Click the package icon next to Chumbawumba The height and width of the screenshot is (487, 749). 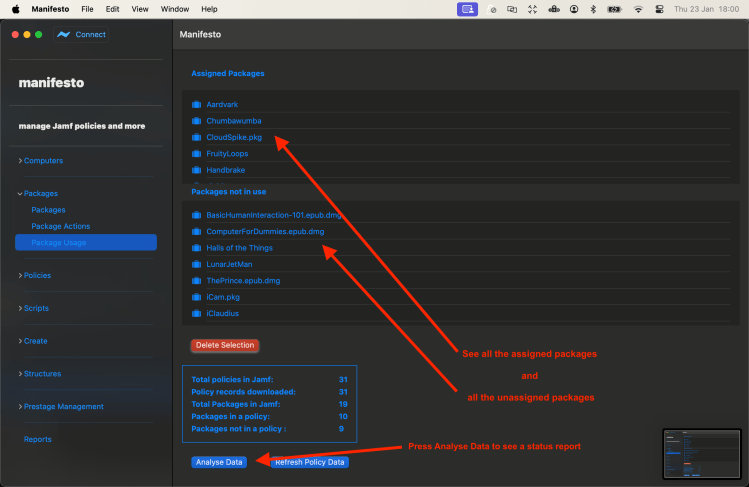[196, 121]
